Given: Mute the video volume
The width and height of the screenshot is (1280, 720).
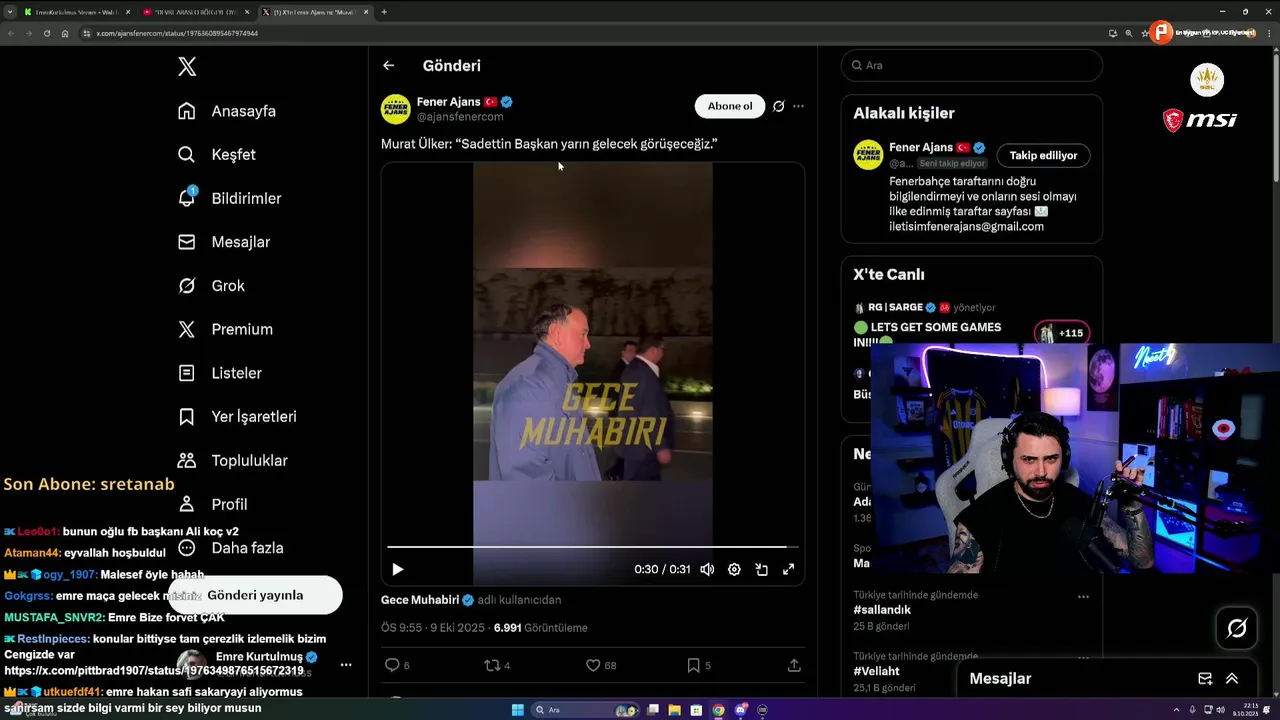Looking at the screenshot, I should point(707,569).
